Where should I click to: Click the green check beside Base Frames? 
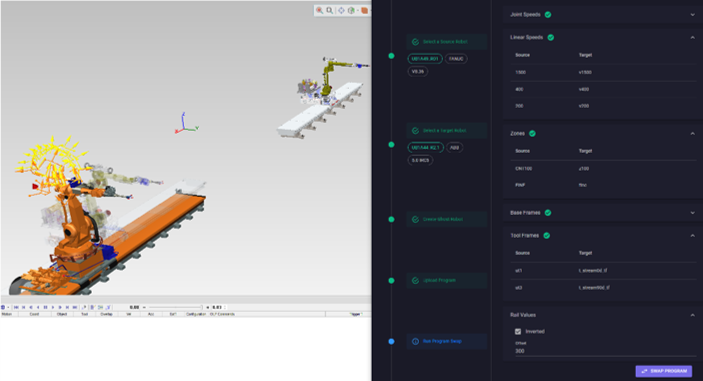[548, 213]
